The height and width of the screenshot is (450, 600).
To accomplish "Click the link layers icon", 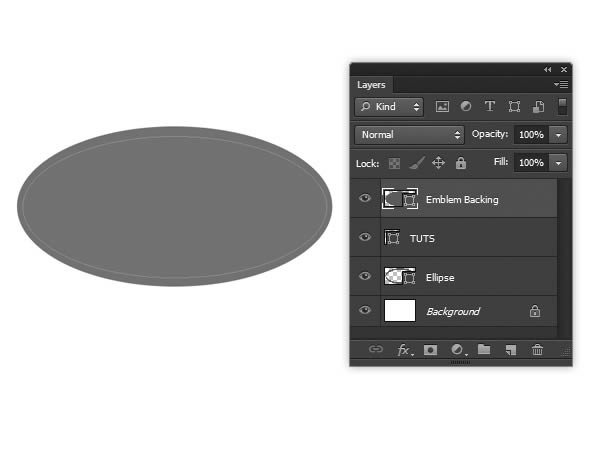I will (375, 349).
